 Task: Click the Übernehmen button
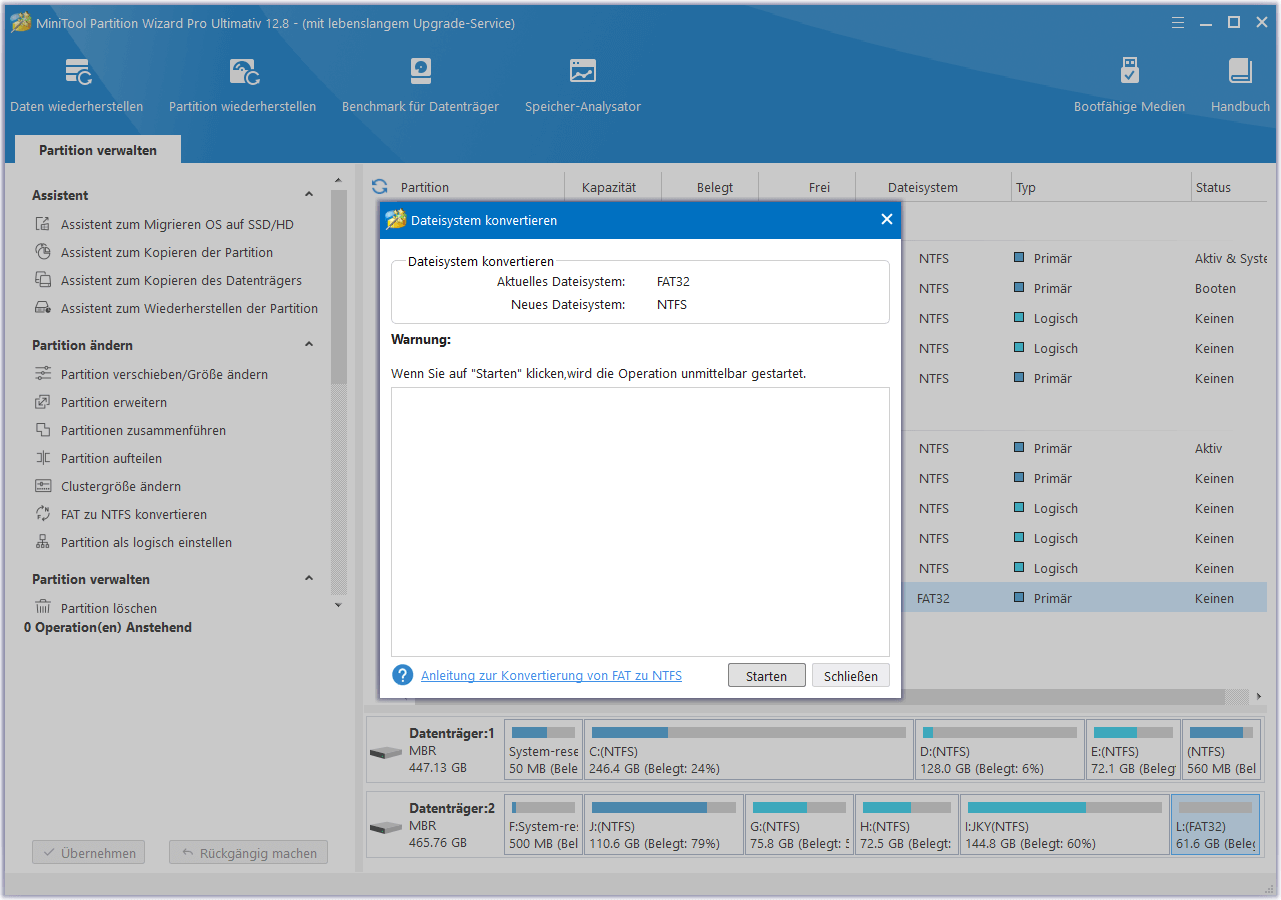(x=89, y=853)
